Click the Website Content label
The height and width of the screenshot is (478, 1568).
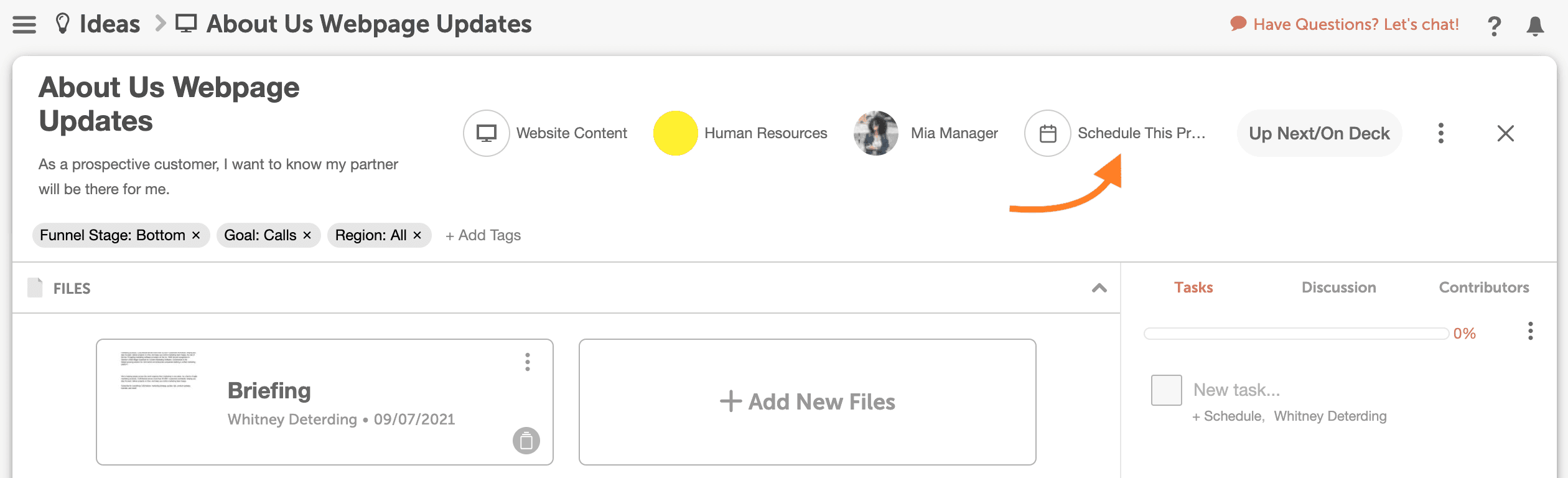572,133
